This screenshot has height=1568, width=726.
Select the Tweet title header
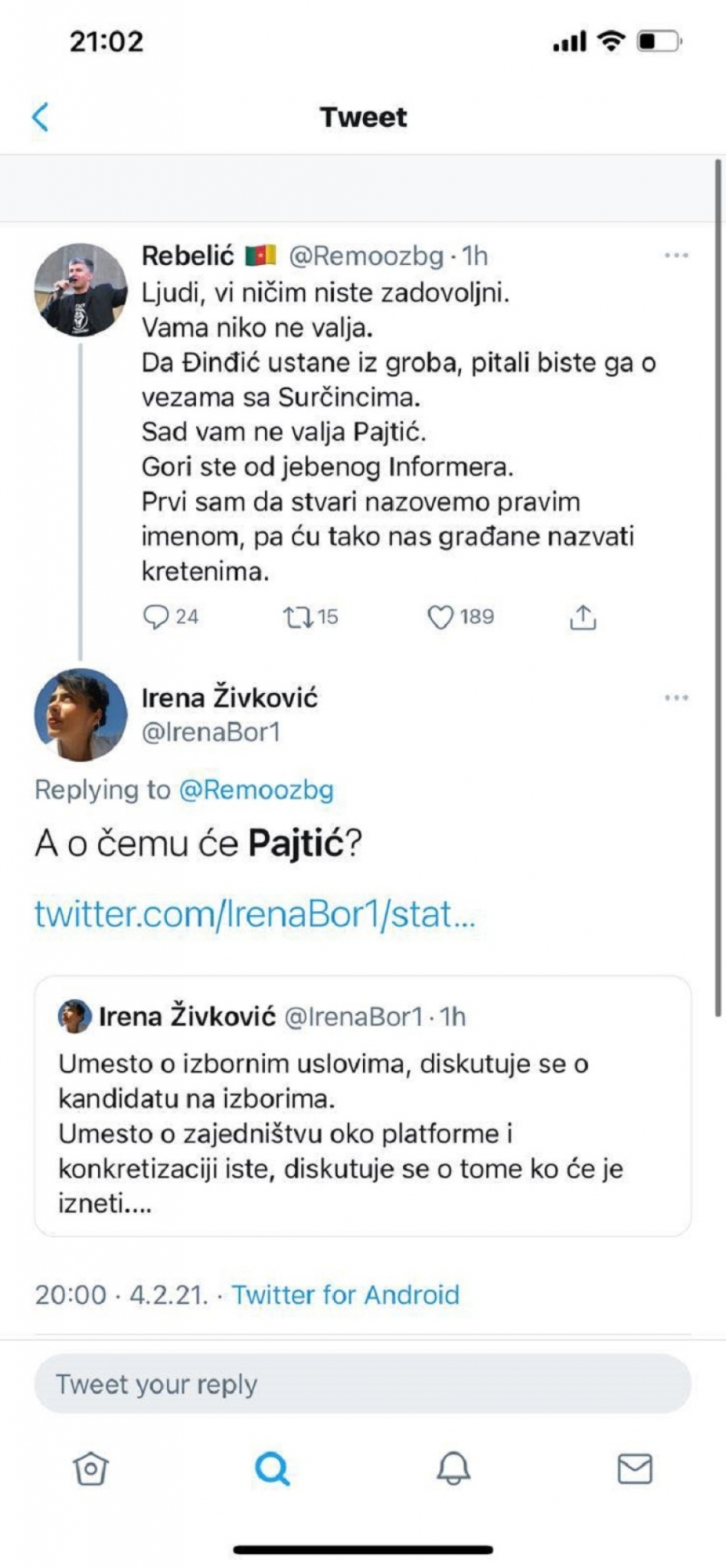363,116
